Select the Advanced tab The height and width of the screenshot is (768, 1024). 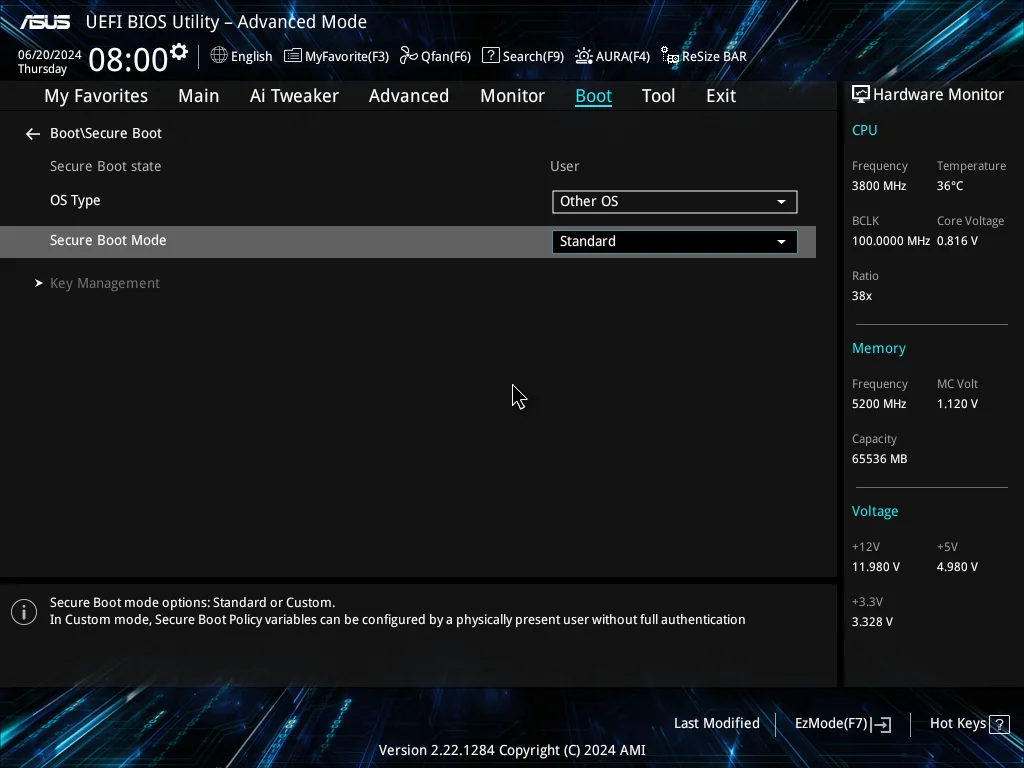[409, 96]
